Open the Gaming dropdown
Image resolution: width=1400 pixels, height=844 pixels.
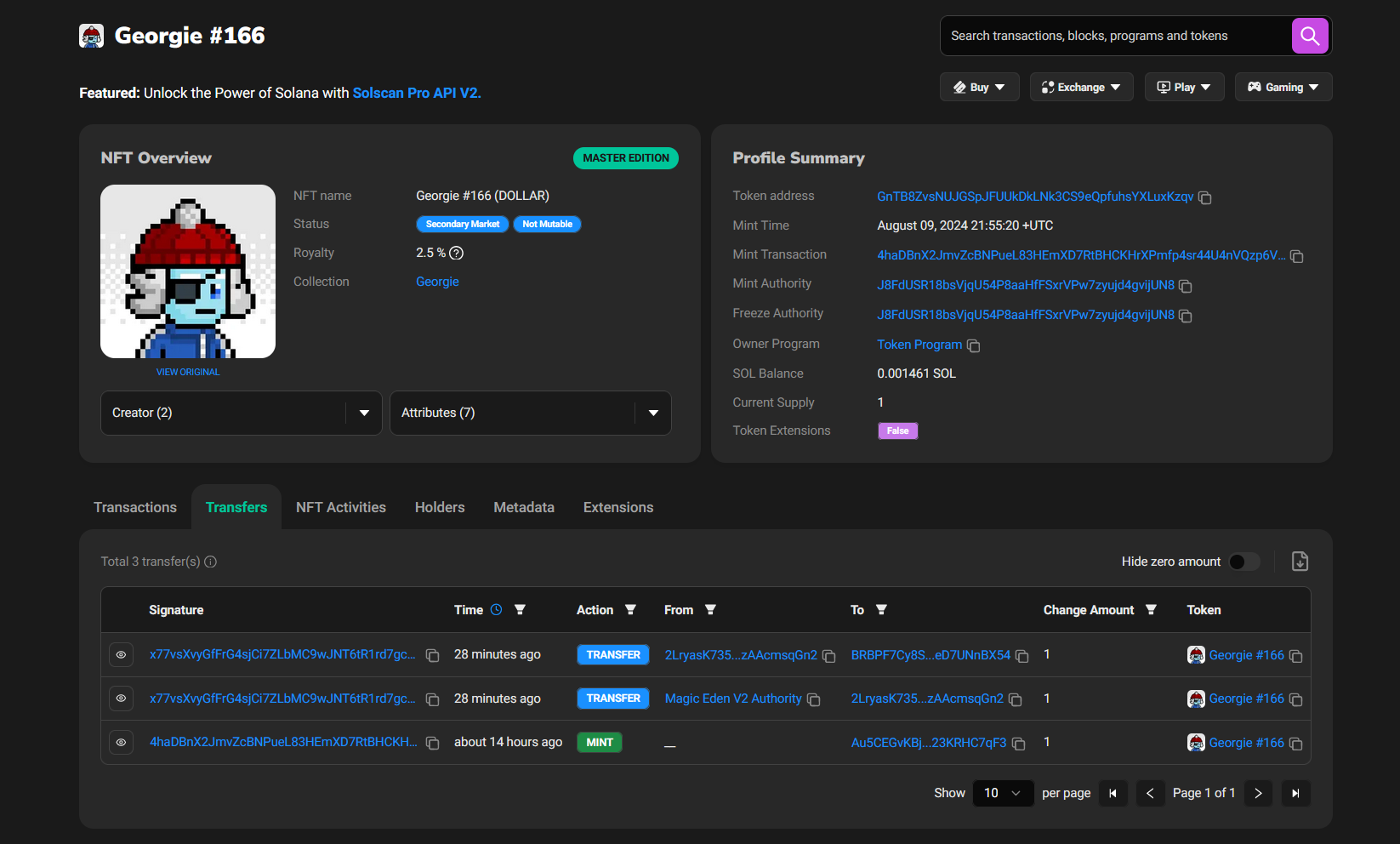[x=1283, y=87]
